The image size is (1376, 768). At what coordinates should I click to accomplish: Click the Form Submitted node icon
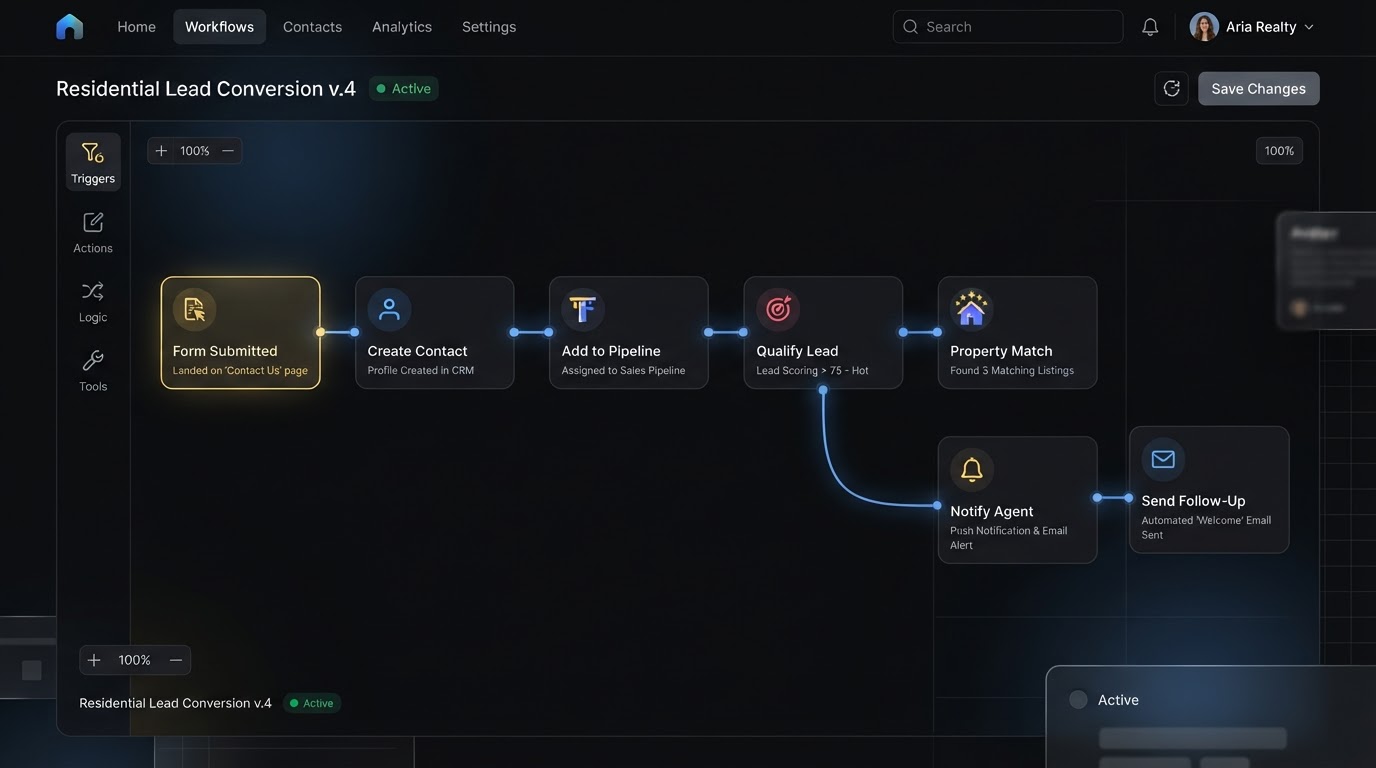[x=194, y=309]
